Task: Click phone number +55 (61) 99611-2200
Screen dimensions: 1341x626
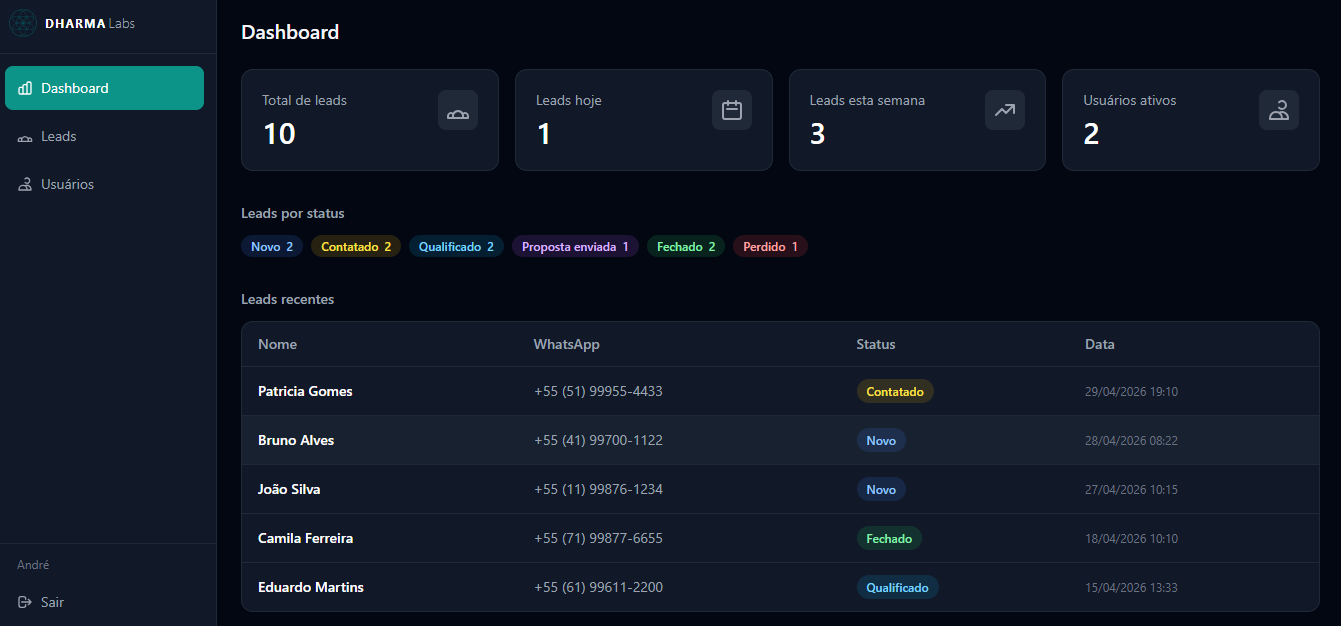Action: point(598,587)
